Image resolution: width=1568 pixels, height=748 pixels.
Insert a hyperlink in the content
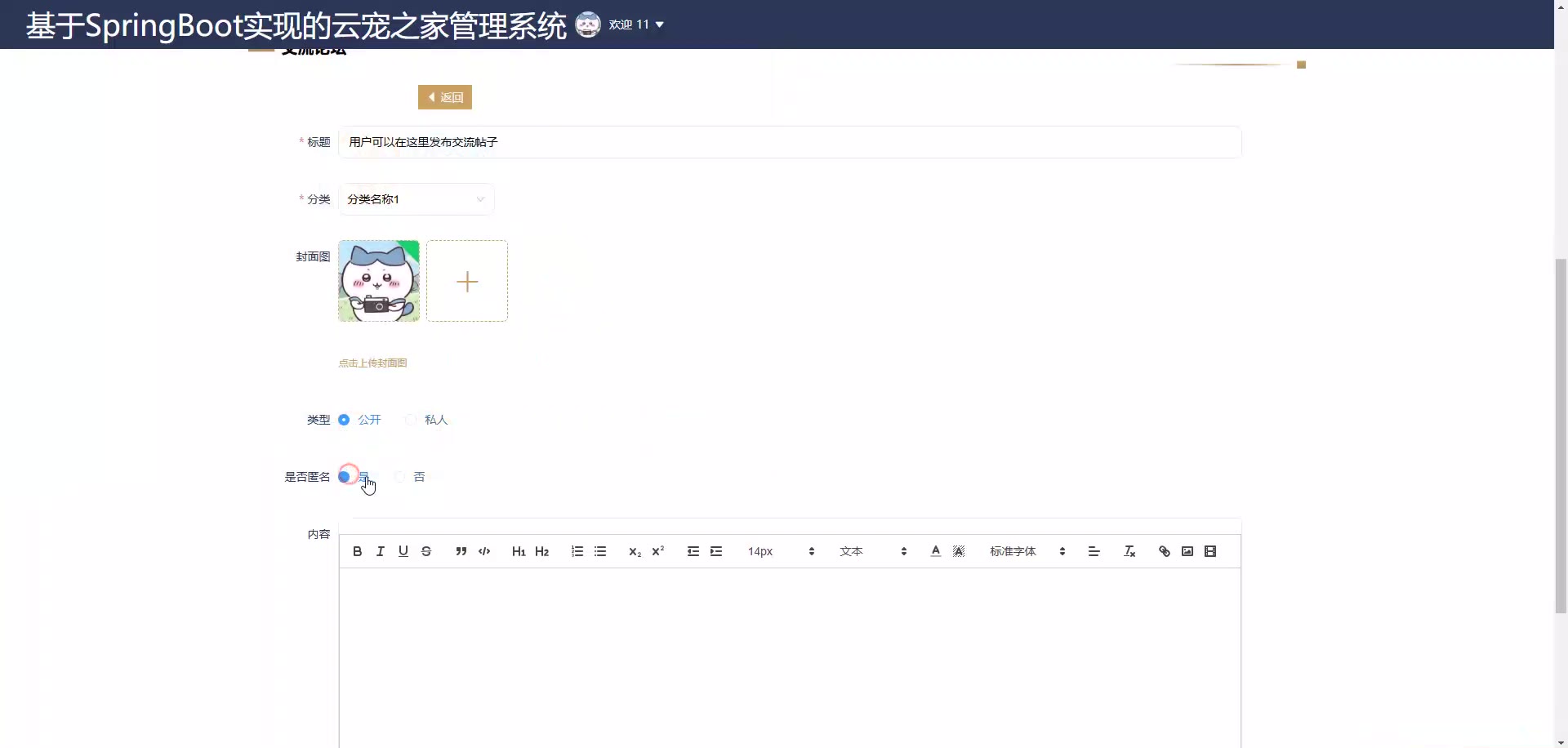coord(1165,551)
